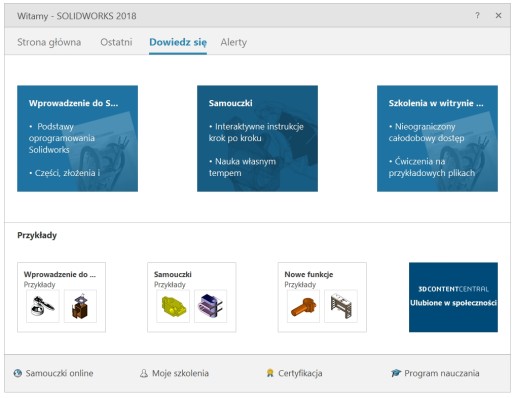
Task: Open the brown assembly example thumbnail
Action: 80,306
